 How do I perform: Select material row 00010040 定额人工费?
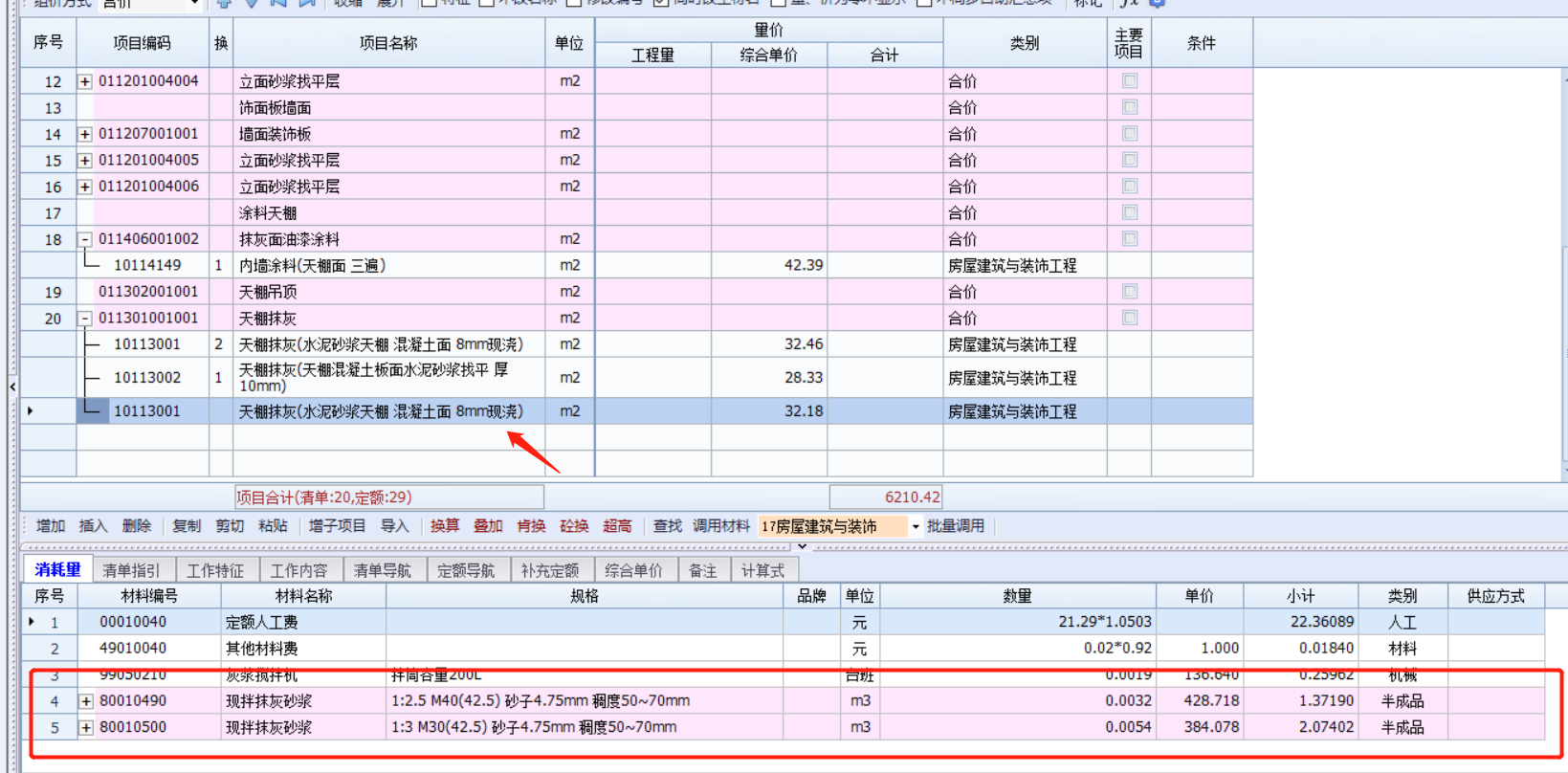click(783, 622)
